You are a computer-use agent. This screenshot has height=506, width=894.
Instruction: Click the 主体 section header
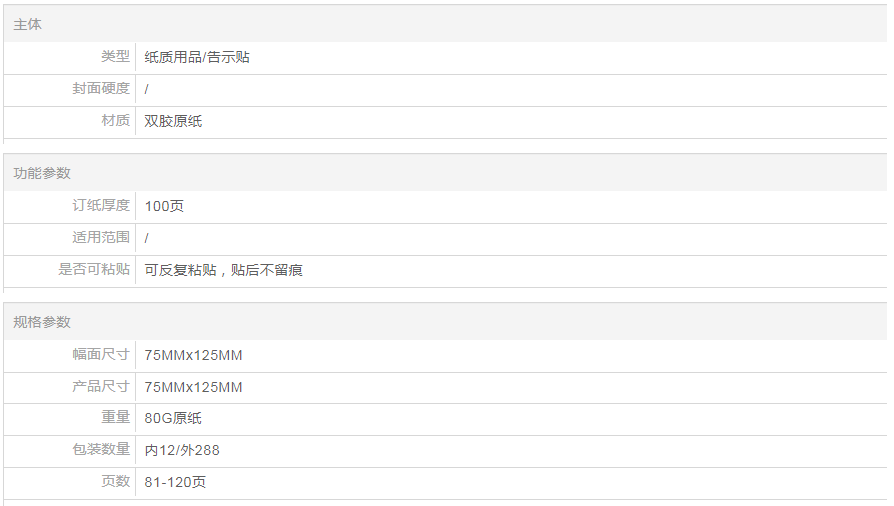[x=28, y=24]
